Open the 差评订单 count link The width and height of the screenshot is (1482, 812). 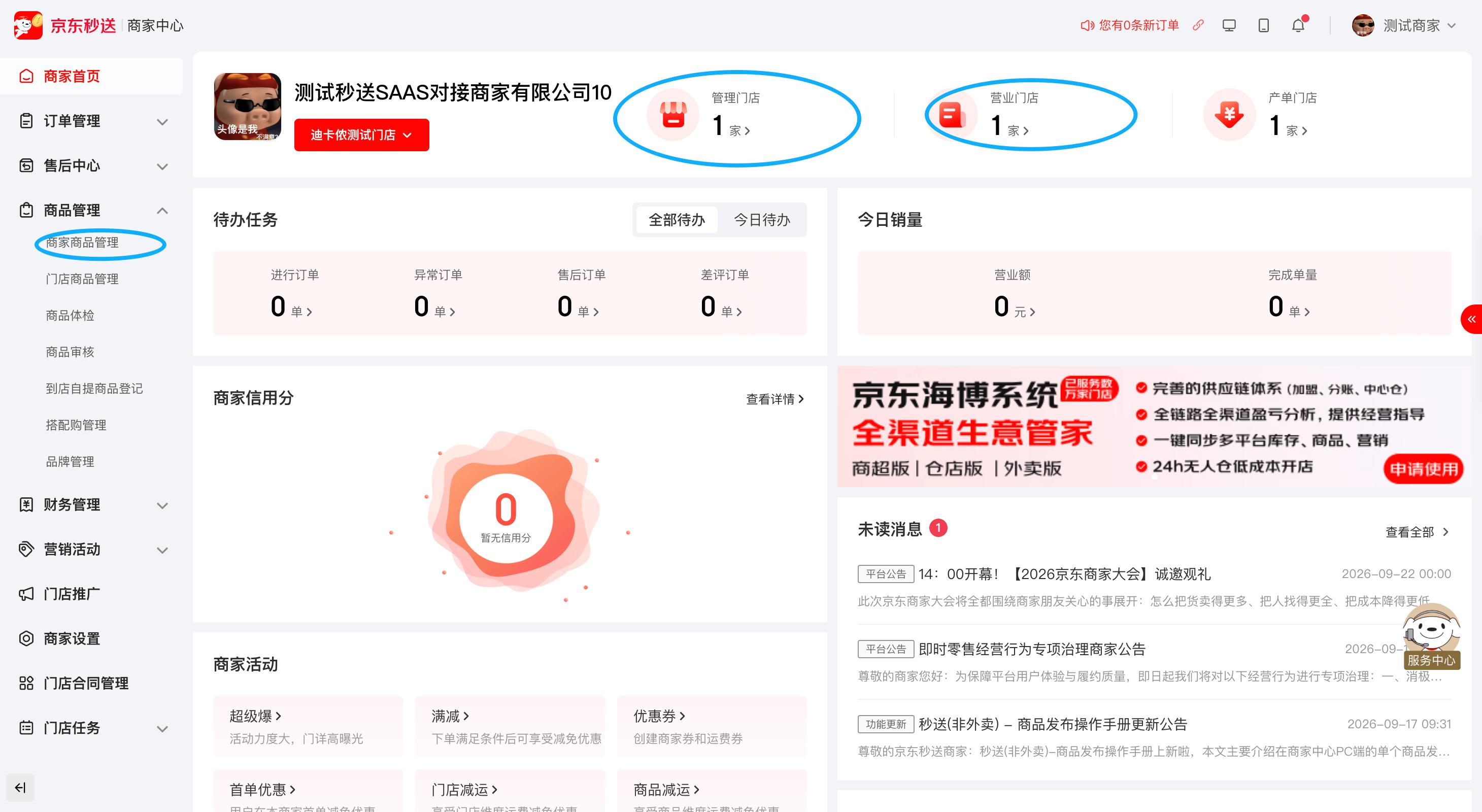[721, 306]
